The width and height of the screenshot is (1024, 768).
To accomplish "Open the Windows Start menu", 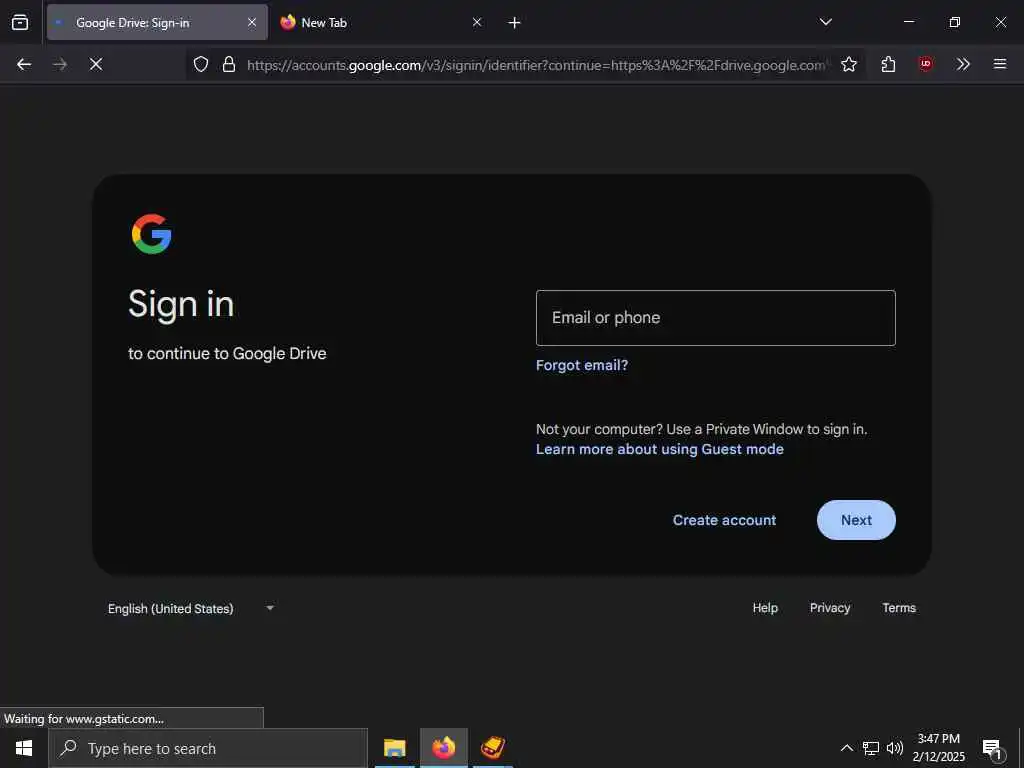I will pos(24,748).
